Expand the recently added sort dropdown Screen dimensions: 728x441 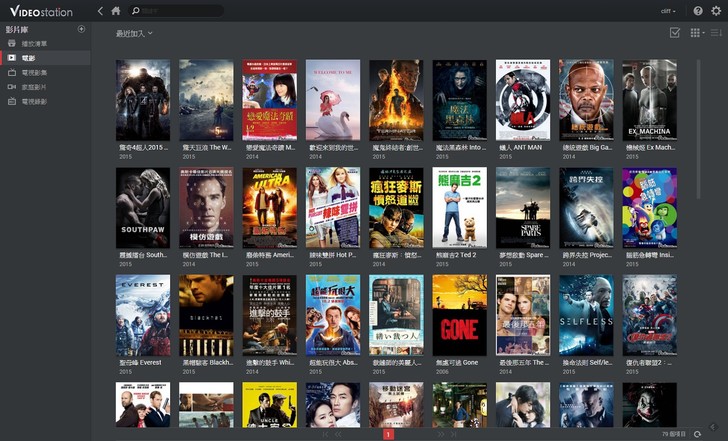pyautogui.click(x=134, y=33)
